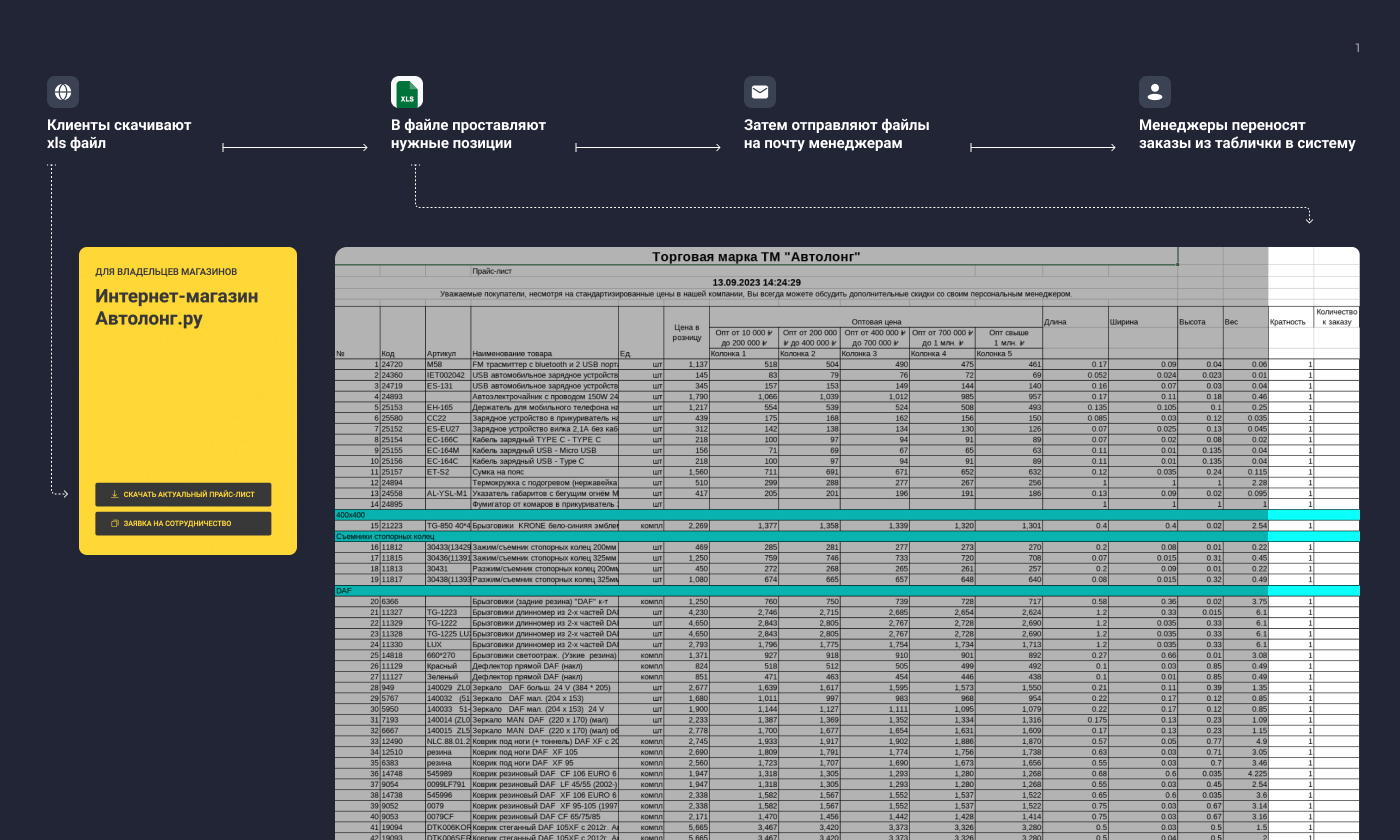Click spreadsheet title 'Торговая марка ТМ "Автолонг"'
The height and width of the screenshot is (840, 1400).
pyautogui.click(x=756, y=257)
